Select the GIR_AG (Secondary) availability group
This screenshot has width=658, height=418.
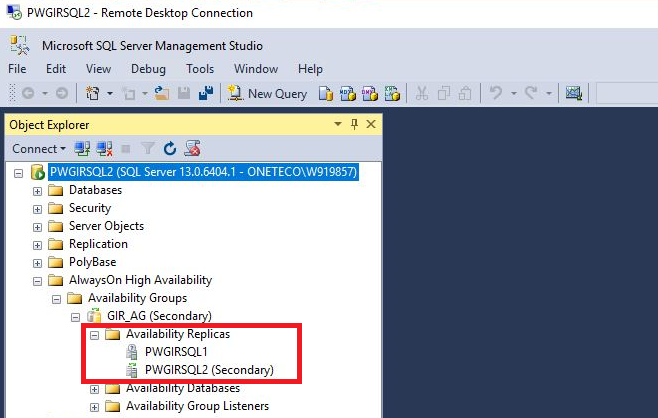click(159, 316)
